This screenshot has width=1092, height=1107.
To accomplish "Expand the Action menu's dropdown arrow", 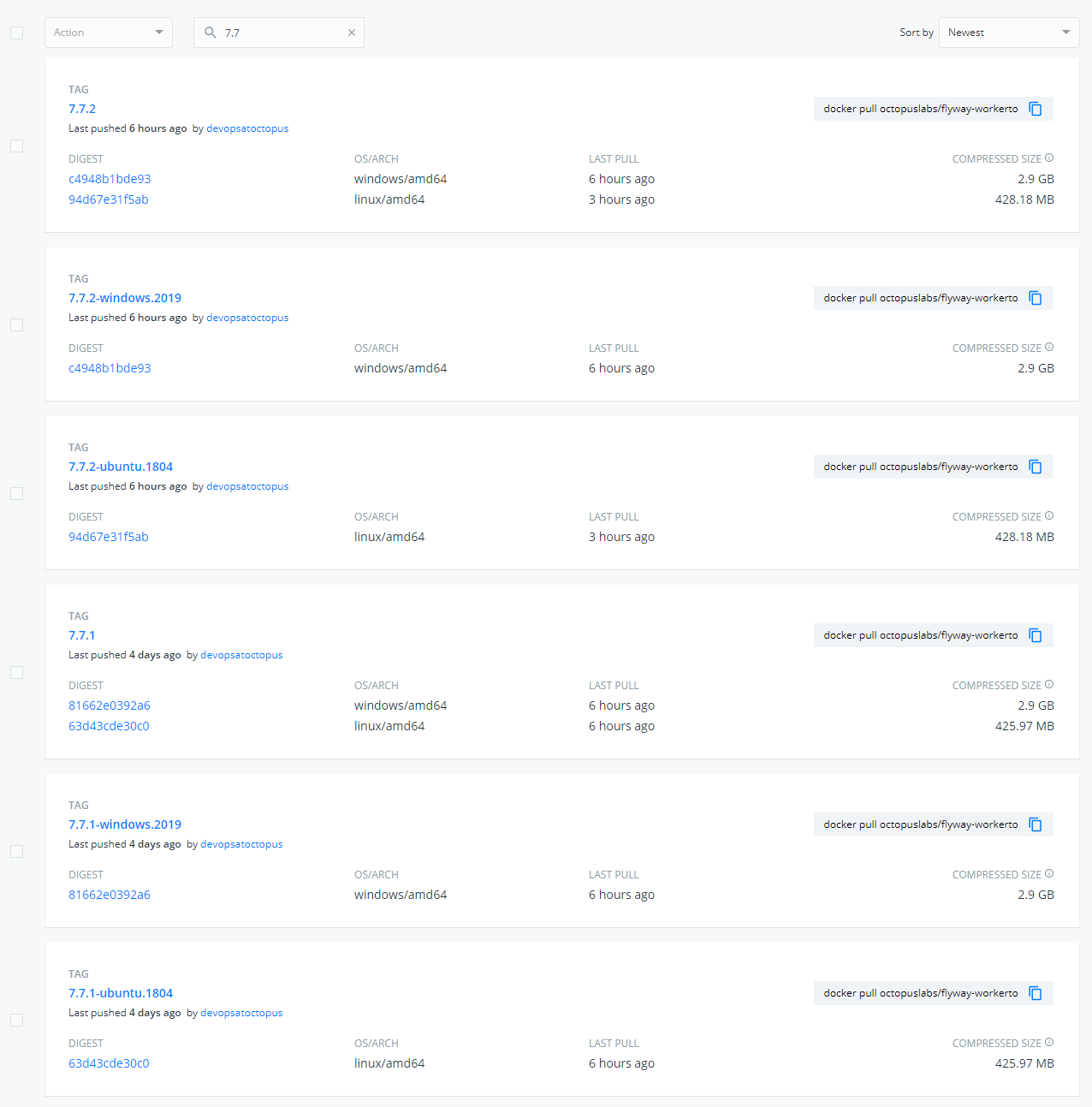I will tap(158, 32).
